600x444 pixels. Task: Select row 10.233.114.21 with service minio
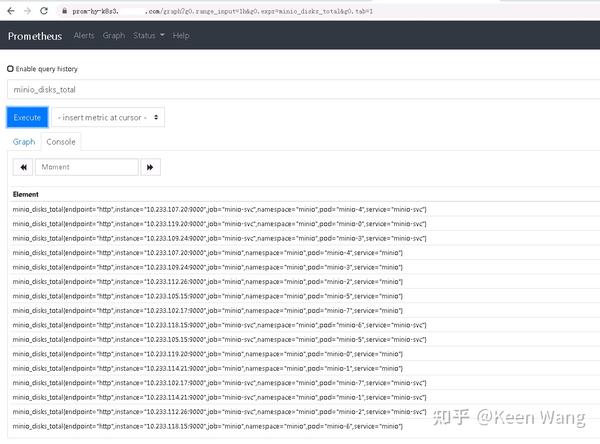pos(306,369)
